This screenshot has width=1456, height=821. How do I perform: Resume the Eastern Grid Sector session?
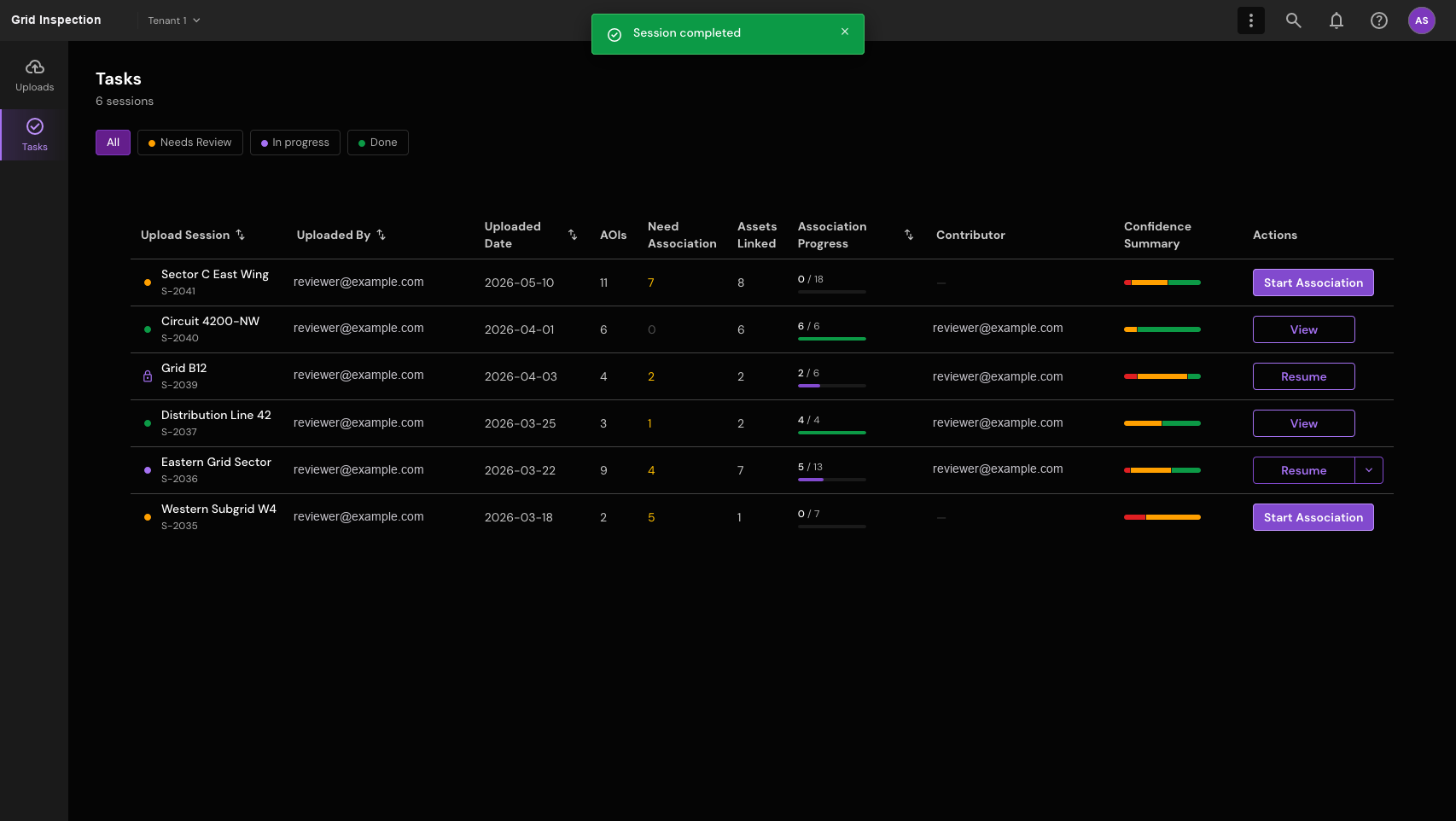[x=1304, y=470]
